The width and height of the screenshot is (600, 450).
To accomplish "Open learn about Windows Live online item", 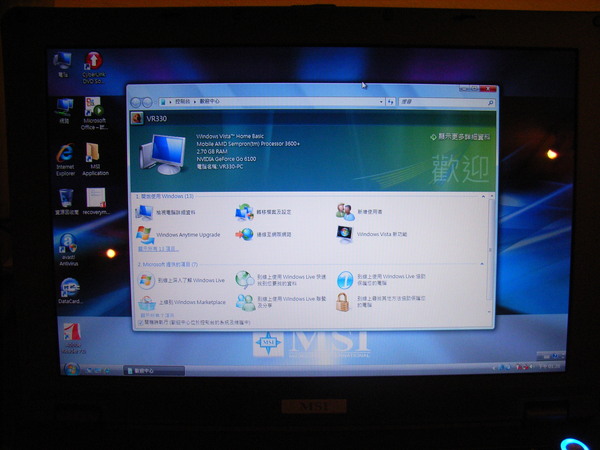I will 181,280.
